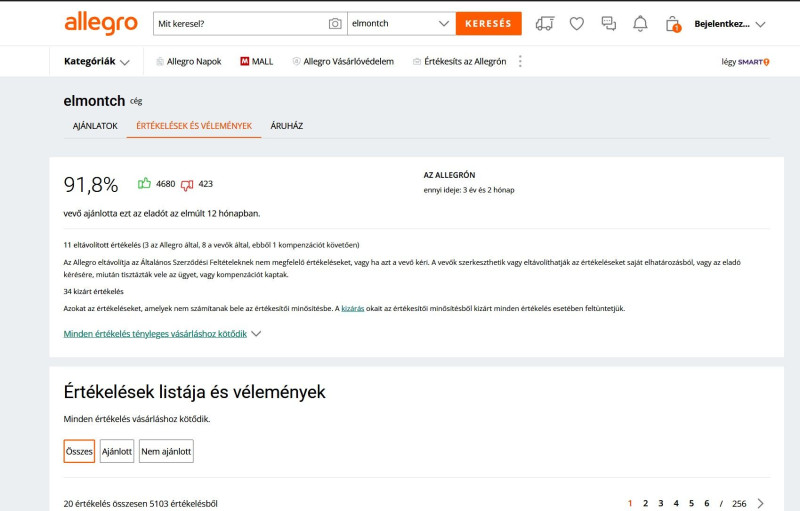Open favorites heart icon

coord(577,23)
